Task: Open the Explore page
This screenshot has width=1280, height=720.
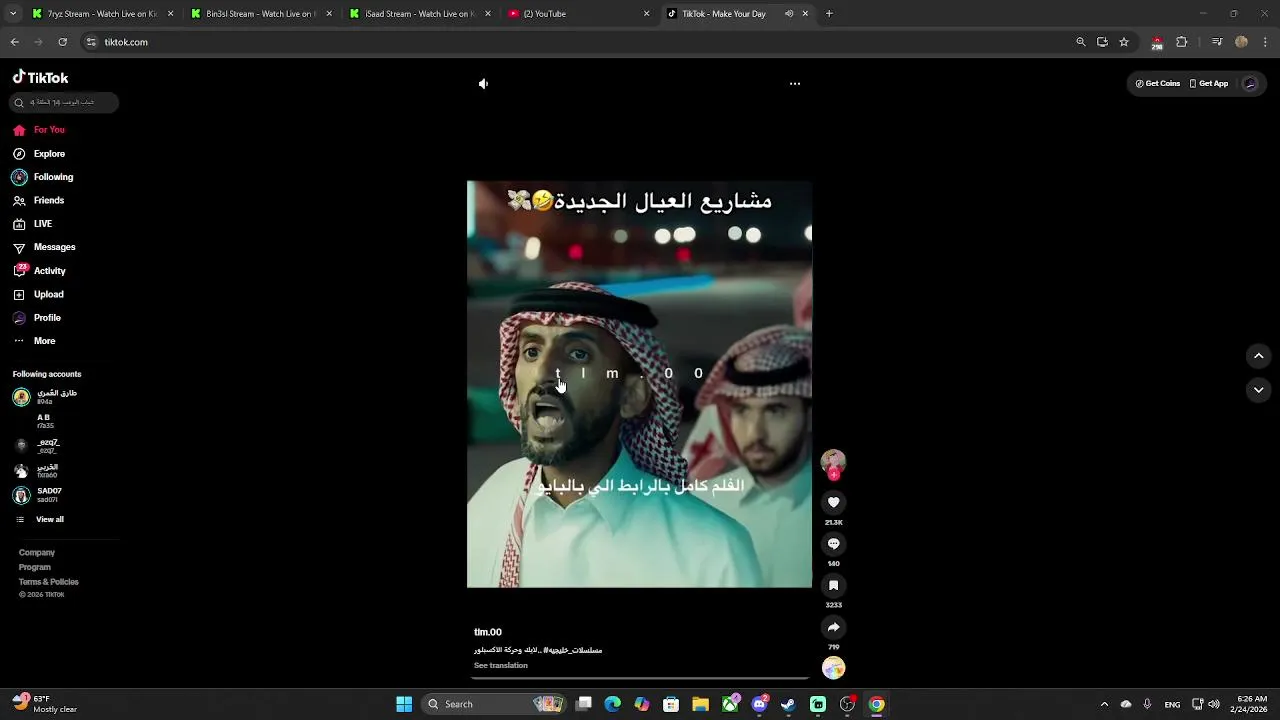Action: tap(40, 154)
